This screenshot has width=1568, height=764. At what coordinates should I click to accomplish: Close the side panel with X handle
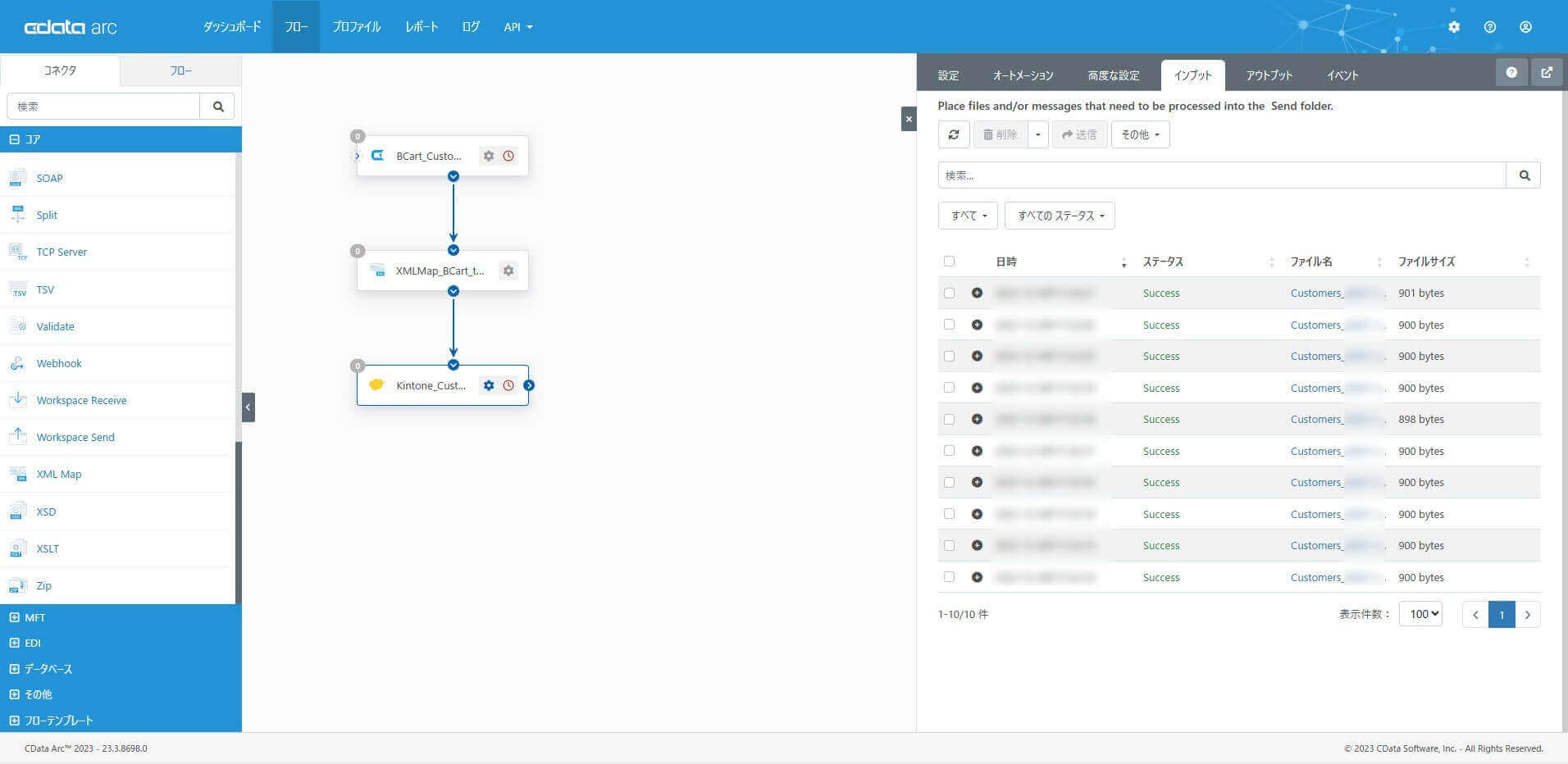pos(909,119)
